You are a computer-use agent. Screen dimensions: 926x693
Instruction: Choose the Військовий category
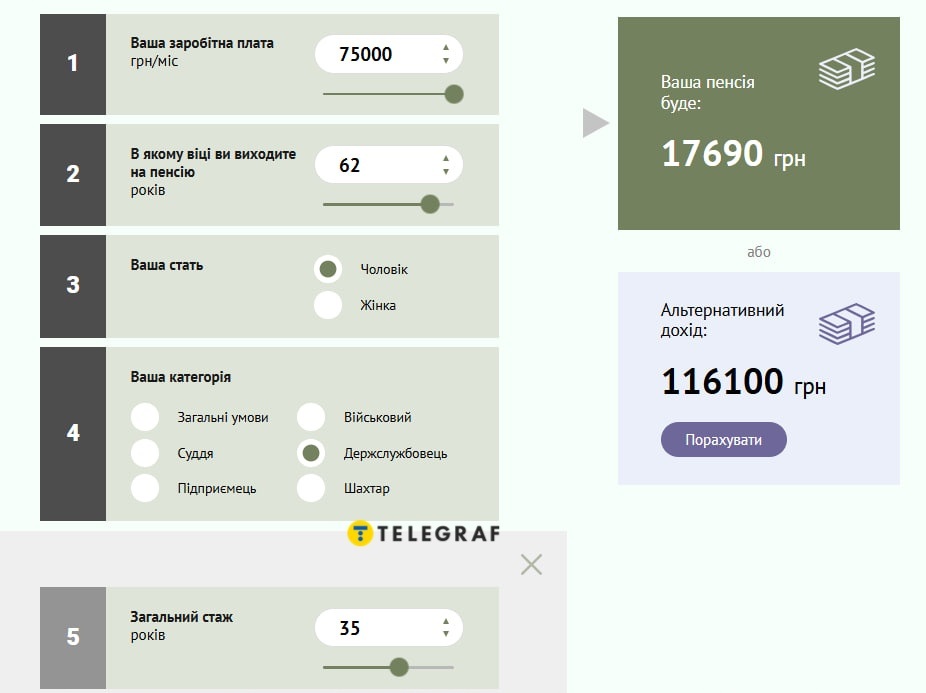[311, 417]
